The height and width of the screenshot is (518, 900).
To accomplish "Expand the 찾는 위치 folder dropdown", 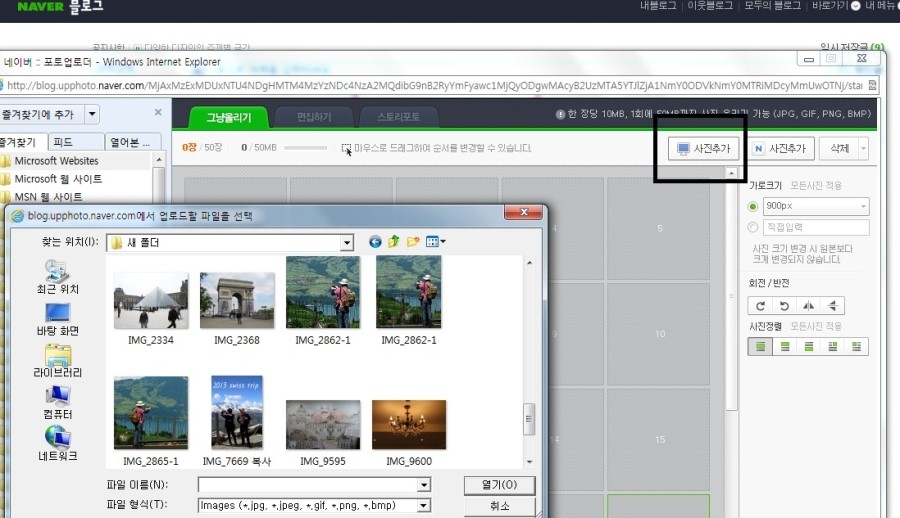I will coord(347,243).
